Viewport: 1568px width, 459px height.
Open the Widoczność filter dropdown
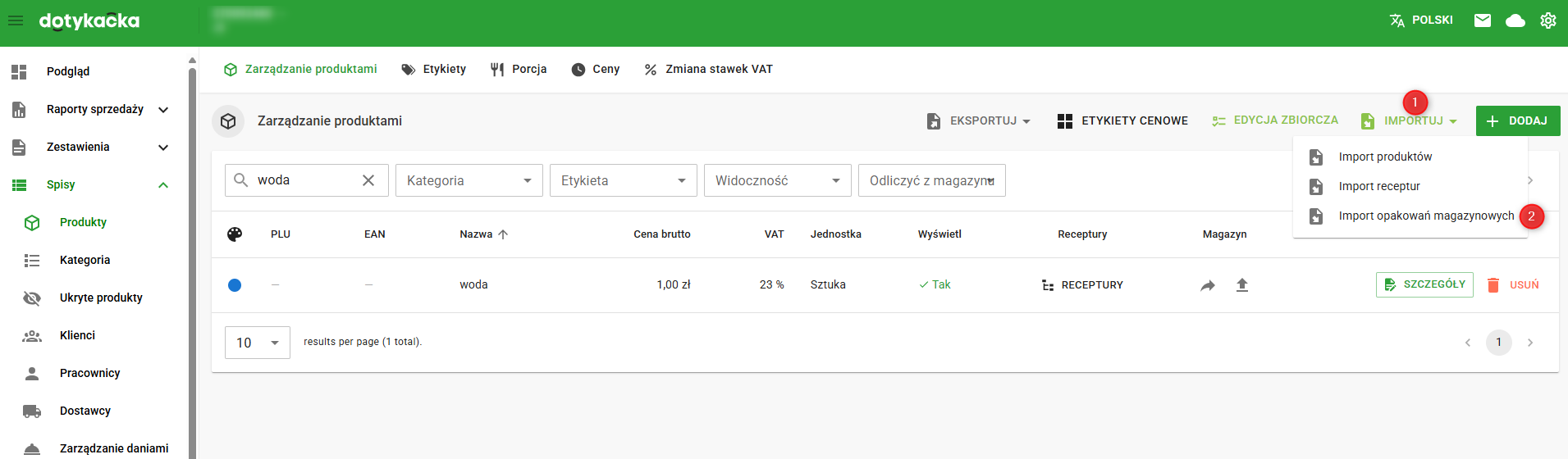[777, 180]
